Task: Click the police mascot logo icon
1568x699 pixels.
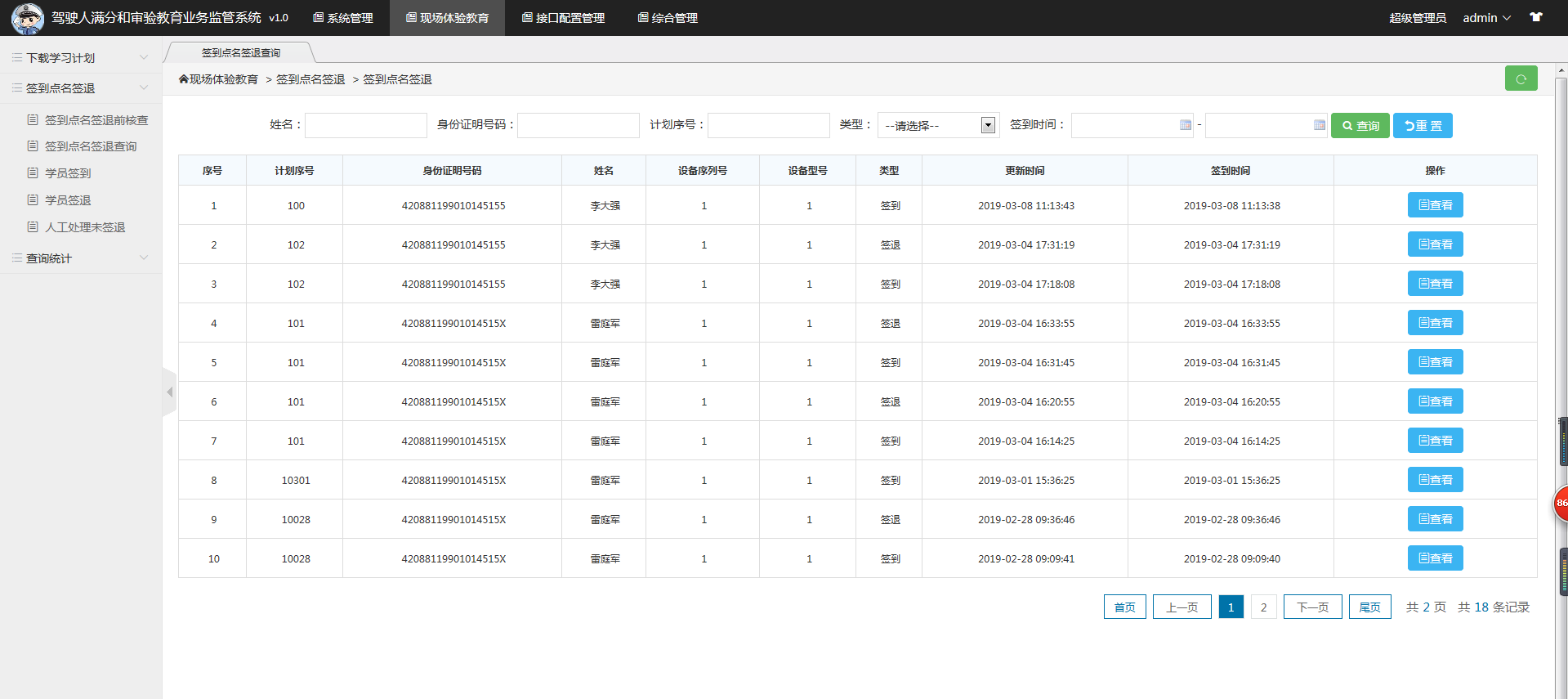Action: [x=27, y=18]
